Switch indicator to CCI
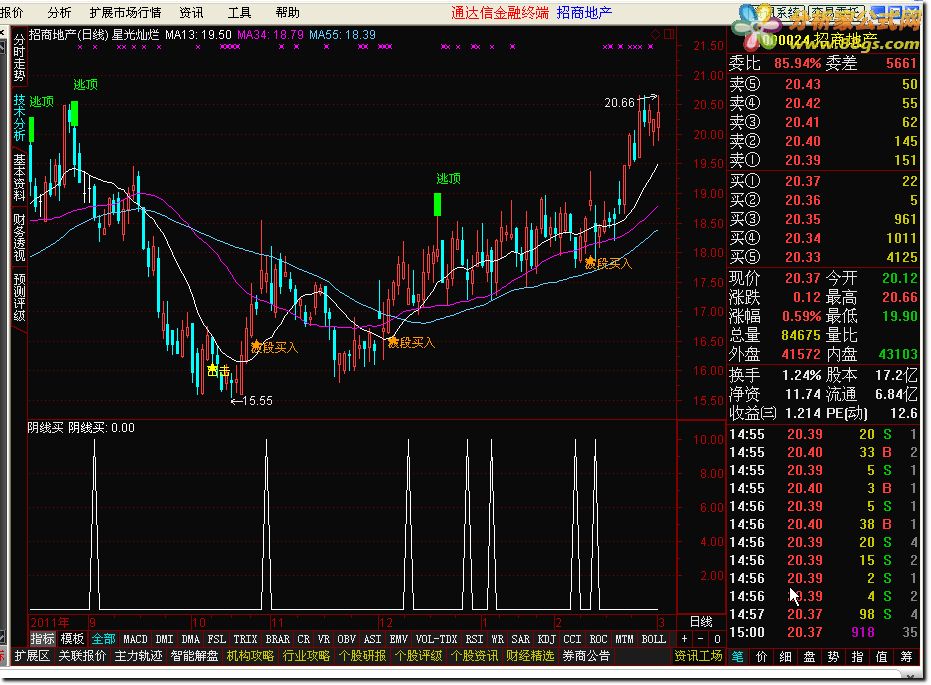The image size is (931, 685). (572, 639)
